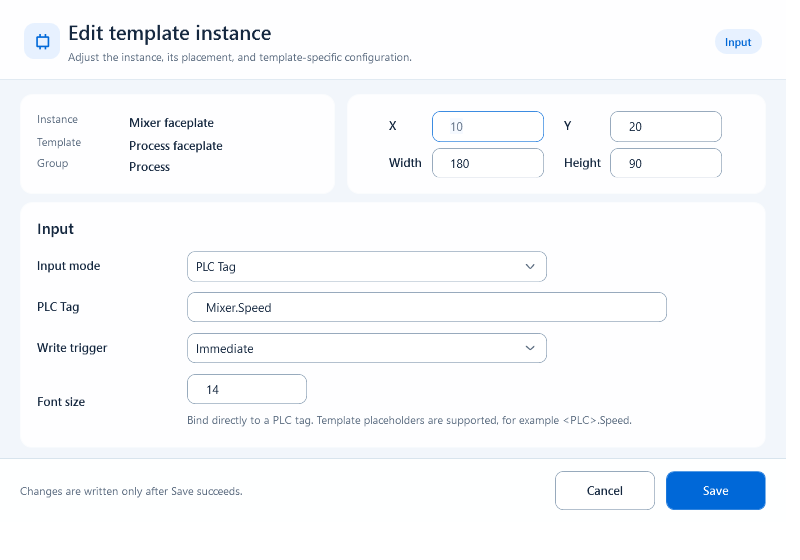
Task: Click the Process group value
Action: coord(149,167)
